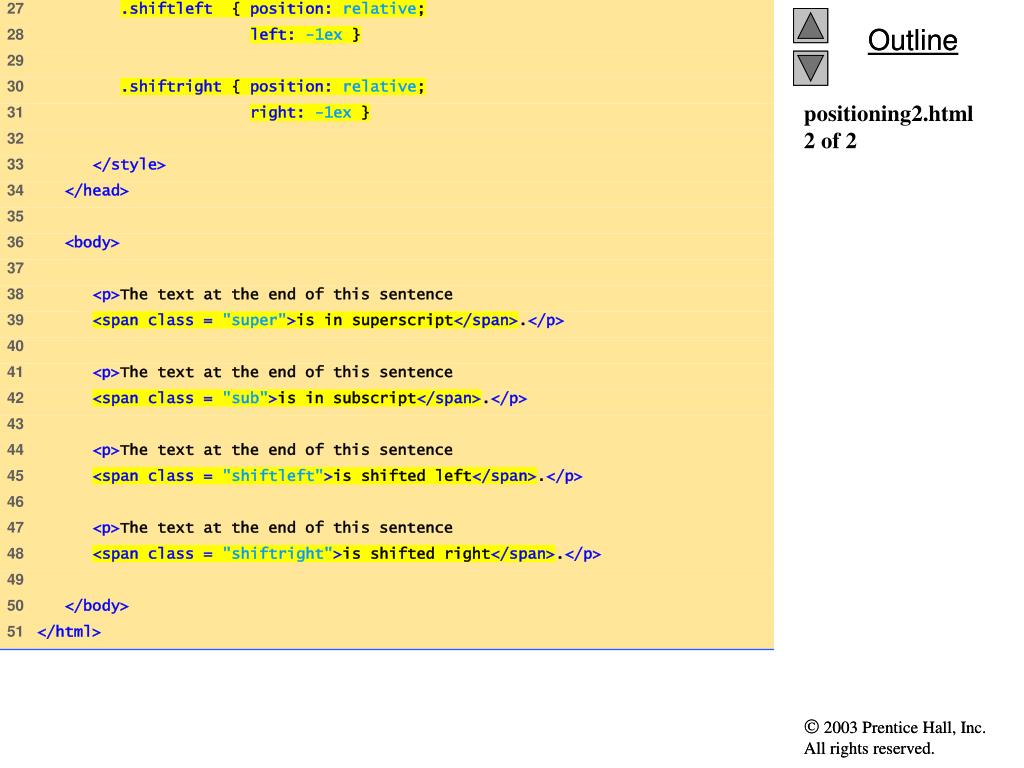
Task: Click the closing </html> tag
Action: pyautogui.click(x=69, y=632)
